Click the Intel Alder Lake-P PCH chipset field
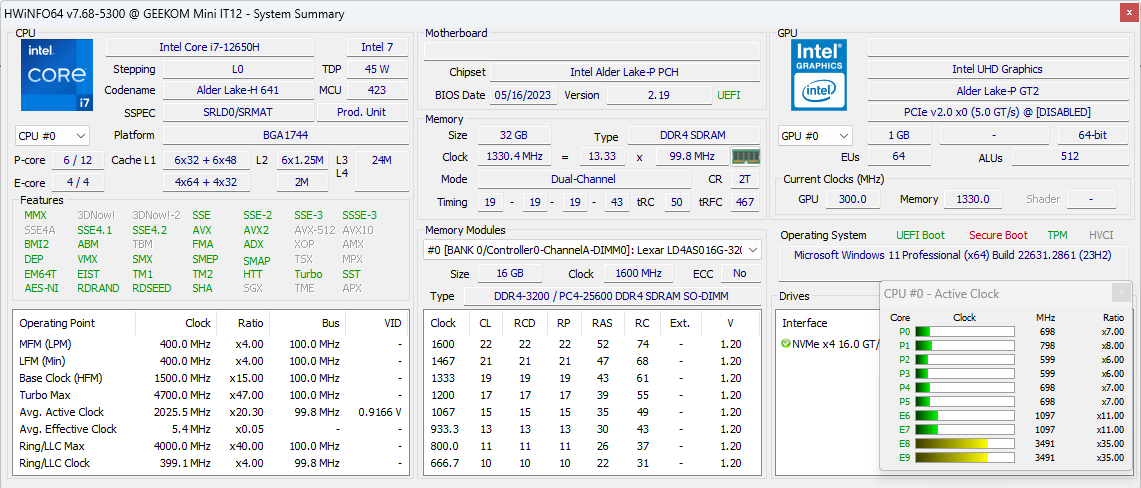1141x488 pixels. (x=625, y=72)
